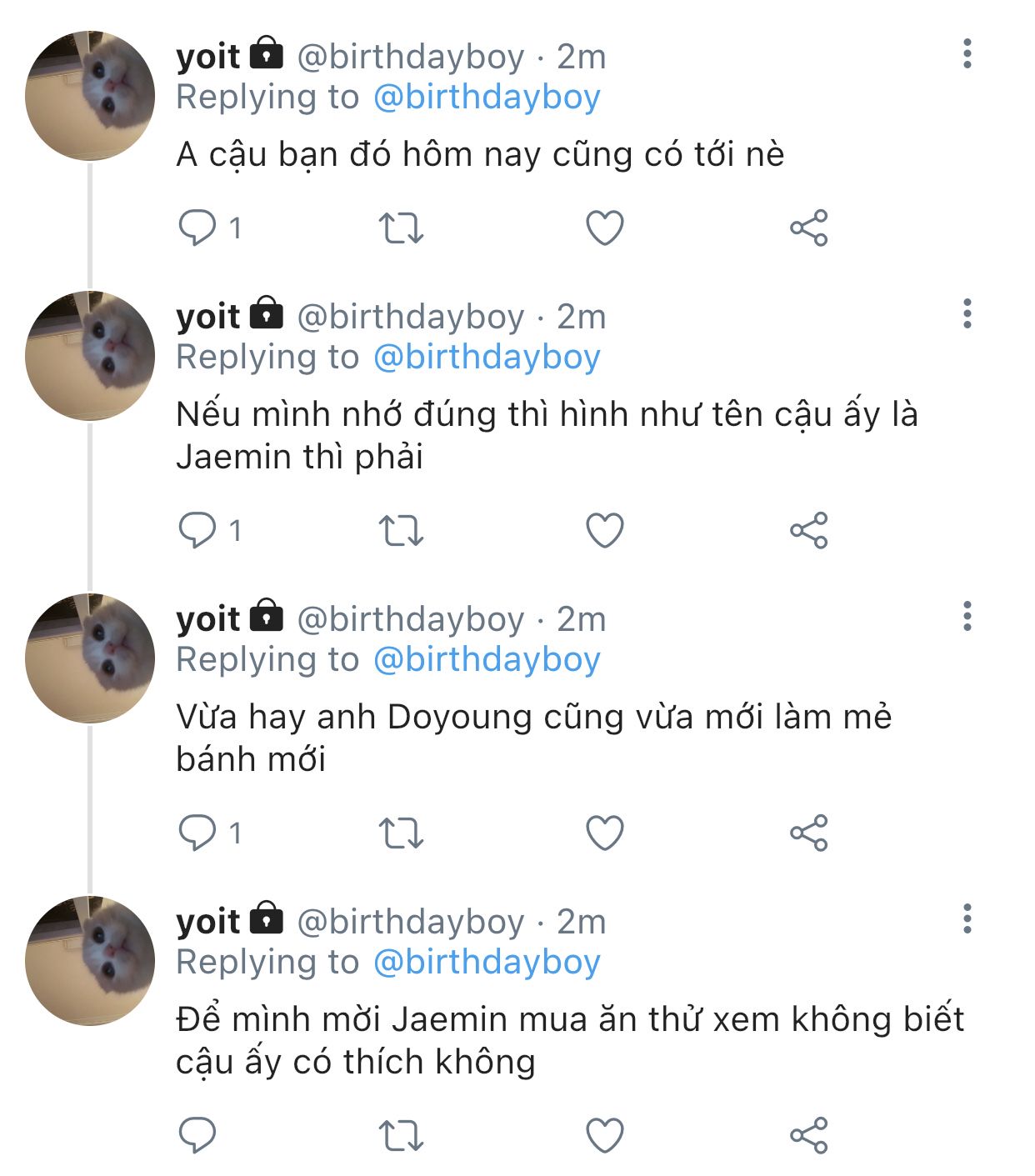Screen dimensions: 1035x1176
Task: Share the 'Jaemin thì phải' tweet
Action: [808, 530]
